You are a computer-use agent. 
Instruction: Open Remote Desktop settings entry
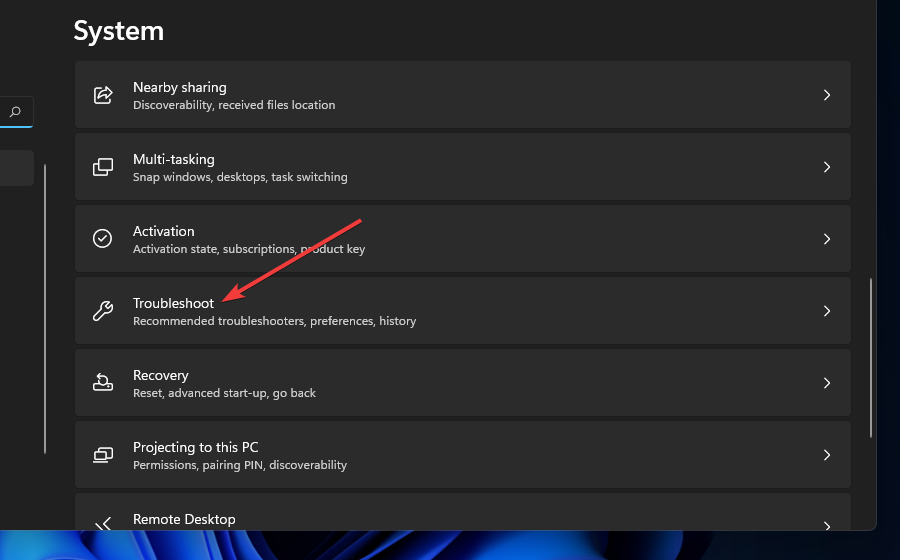pos(184,519)
